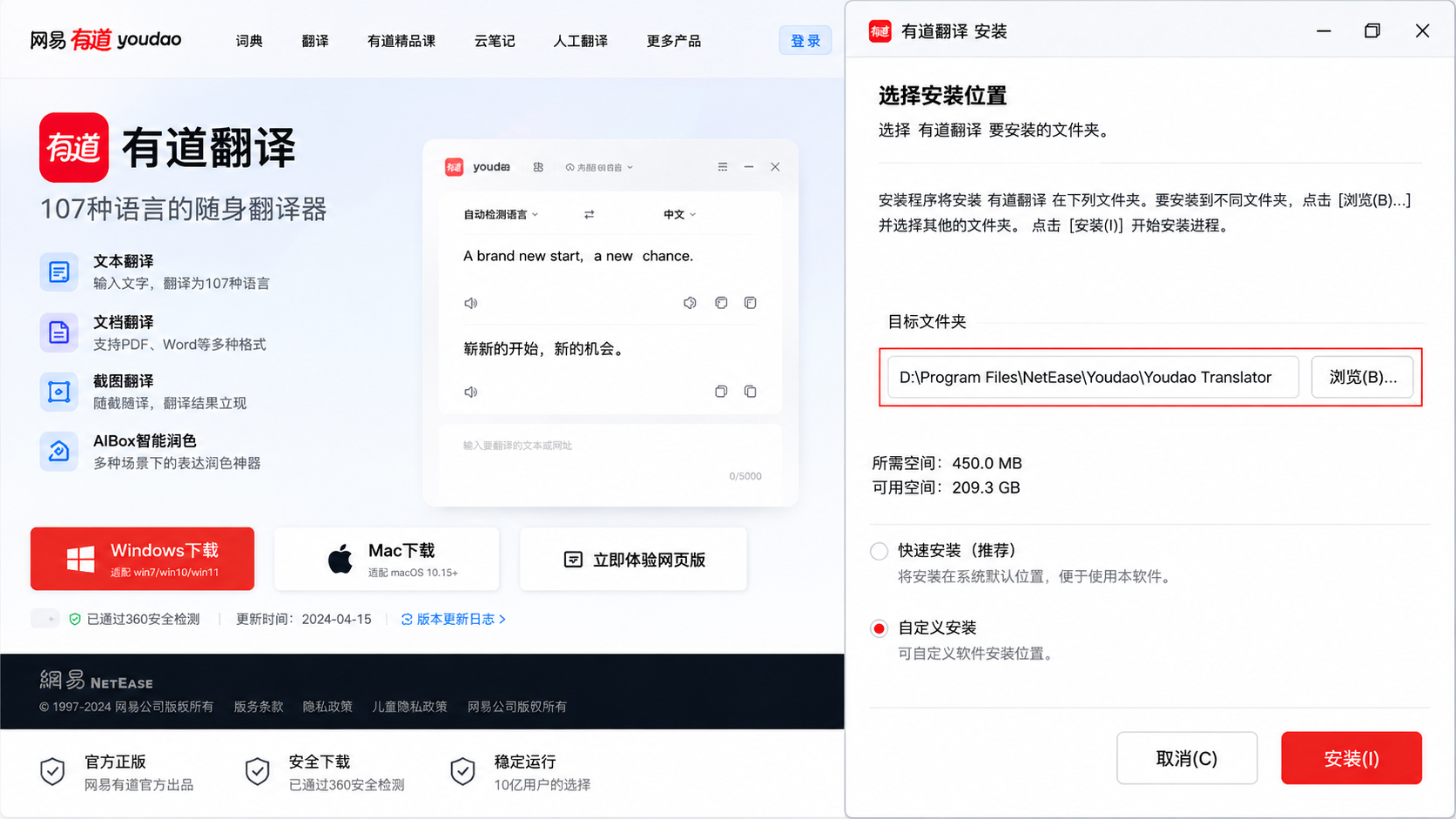Click the red 安装(I) install button
Viewport: 1456px width, 819px height.
[1352, 758]
